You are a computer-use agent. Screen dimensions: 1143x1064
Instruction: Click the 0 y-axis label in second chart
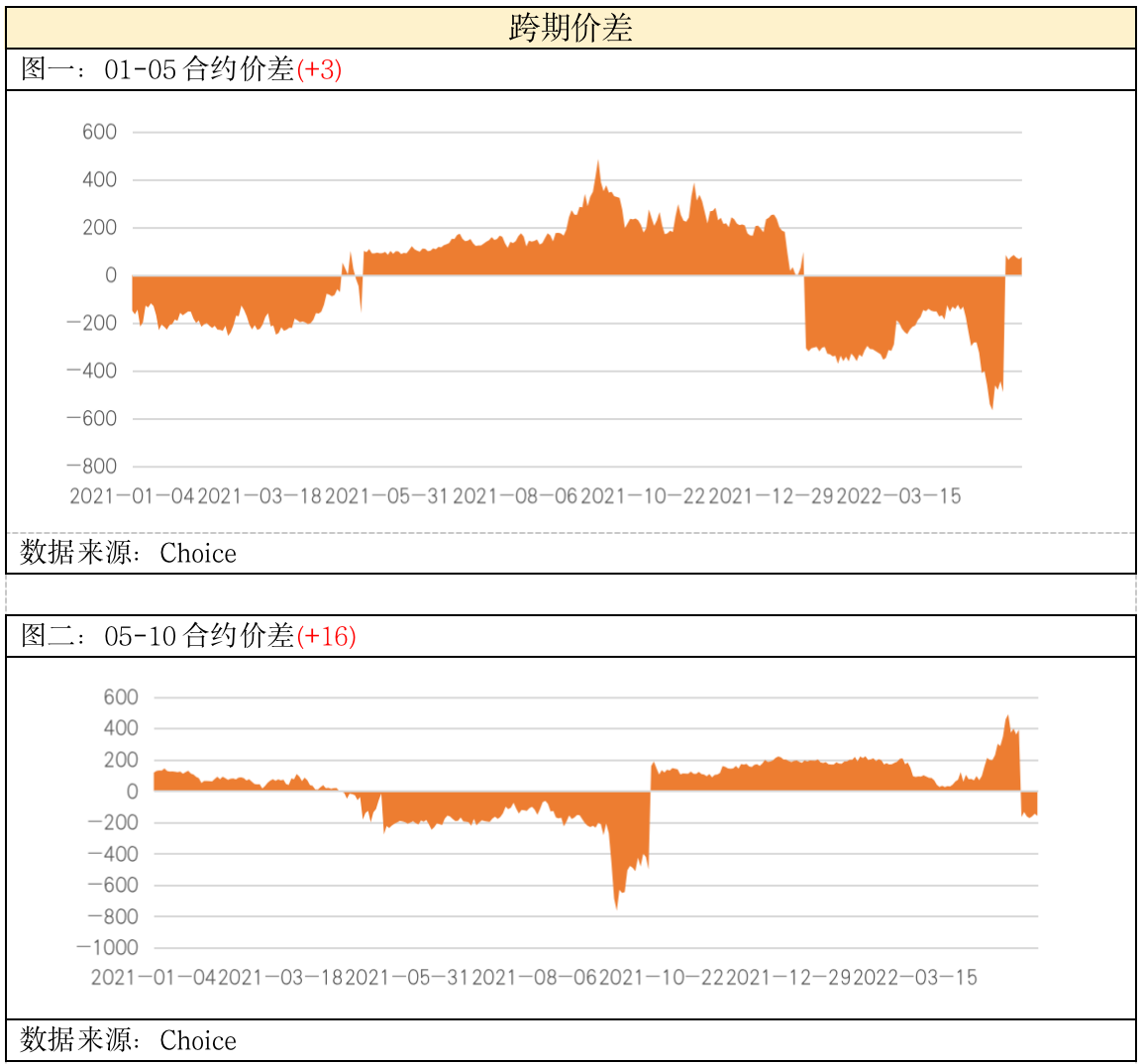[x=132, y=792]
